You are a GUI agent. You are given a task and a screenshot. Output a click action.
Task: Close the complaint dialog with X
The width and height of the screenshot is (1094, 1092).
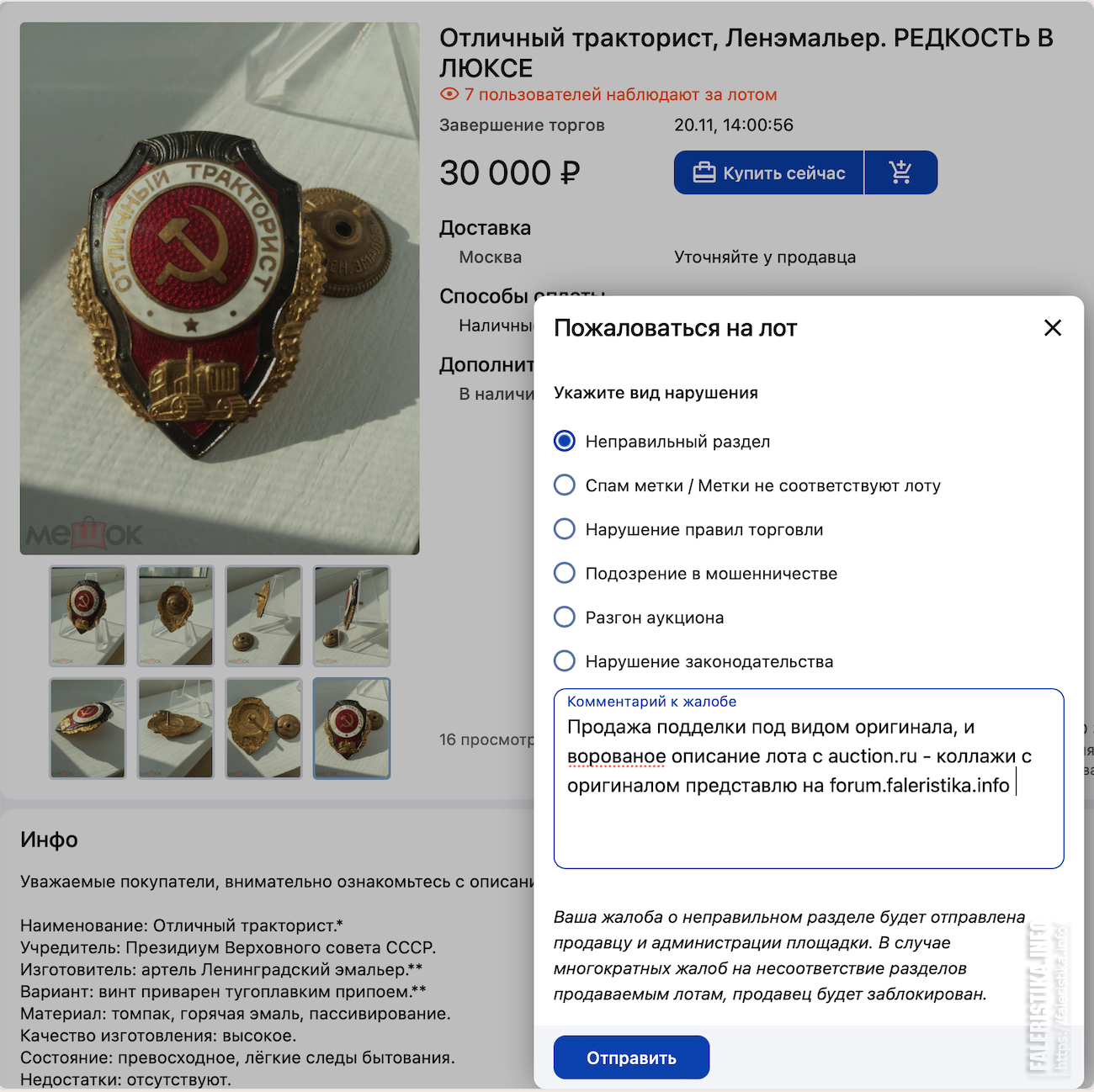point(1053,328)
